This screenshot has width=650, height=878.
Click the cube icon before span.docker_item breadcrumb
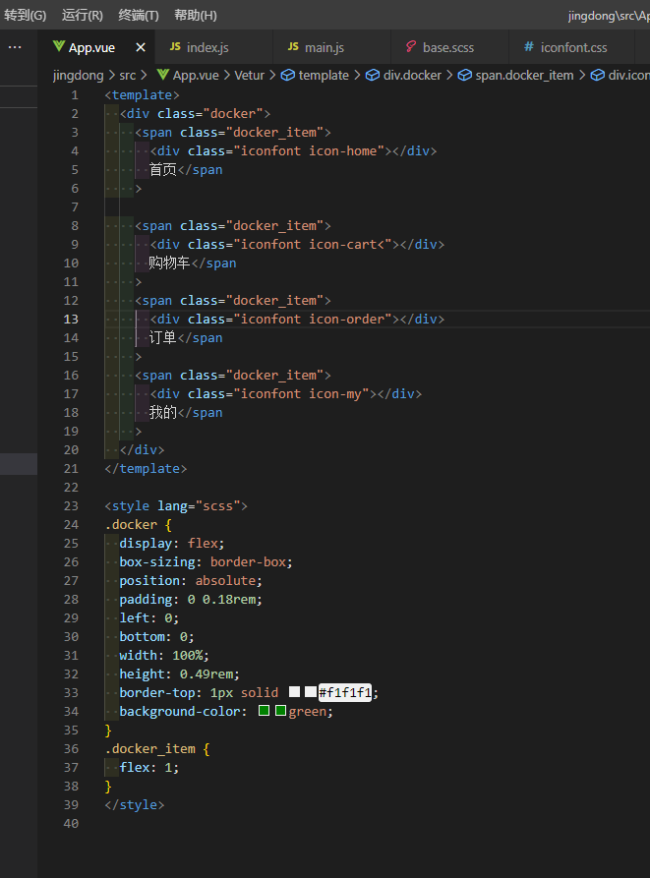[465, 75]
